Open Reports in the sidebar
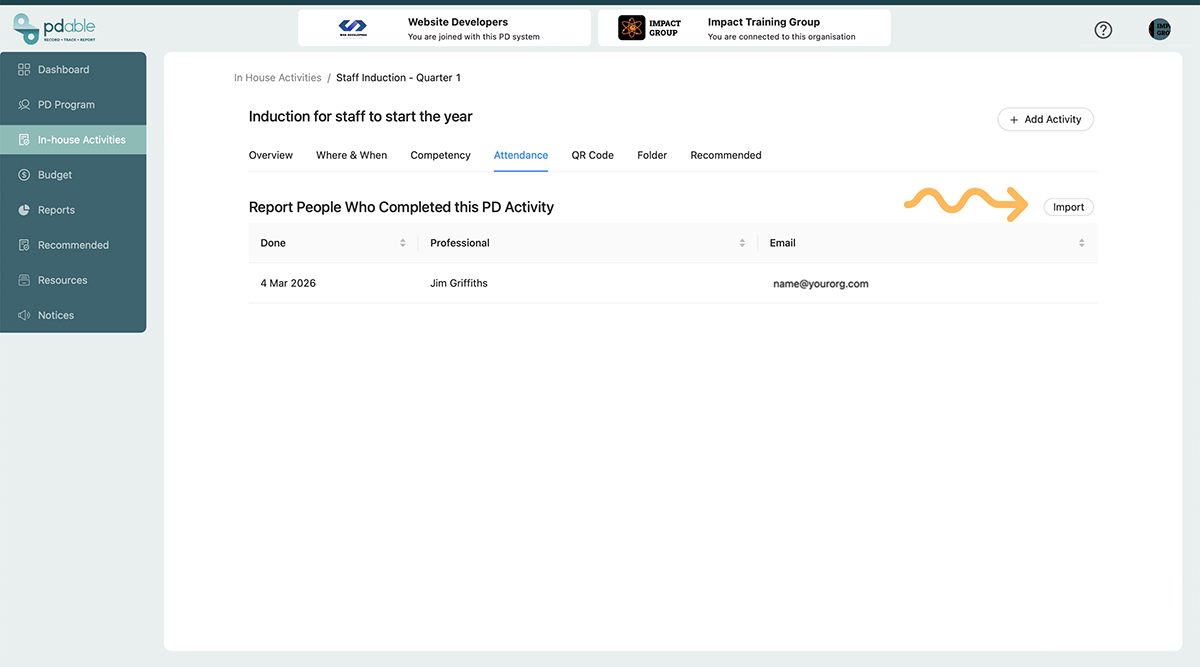The height and width of the screenshot is (667, 1200). point(73,210)
